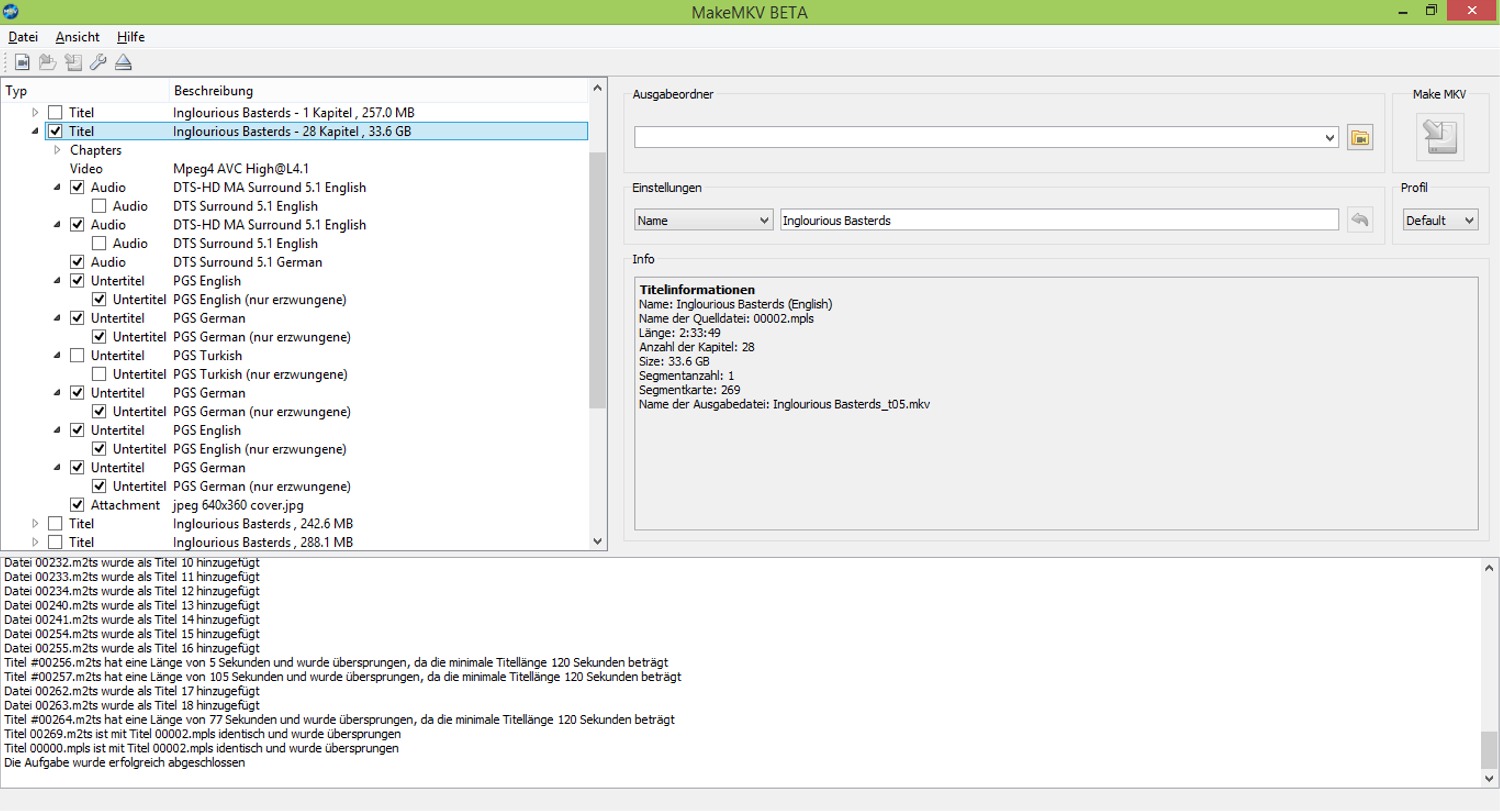
Task: Enable the PGS Turkish subtitle checkbox
Action: click(77, 355)
